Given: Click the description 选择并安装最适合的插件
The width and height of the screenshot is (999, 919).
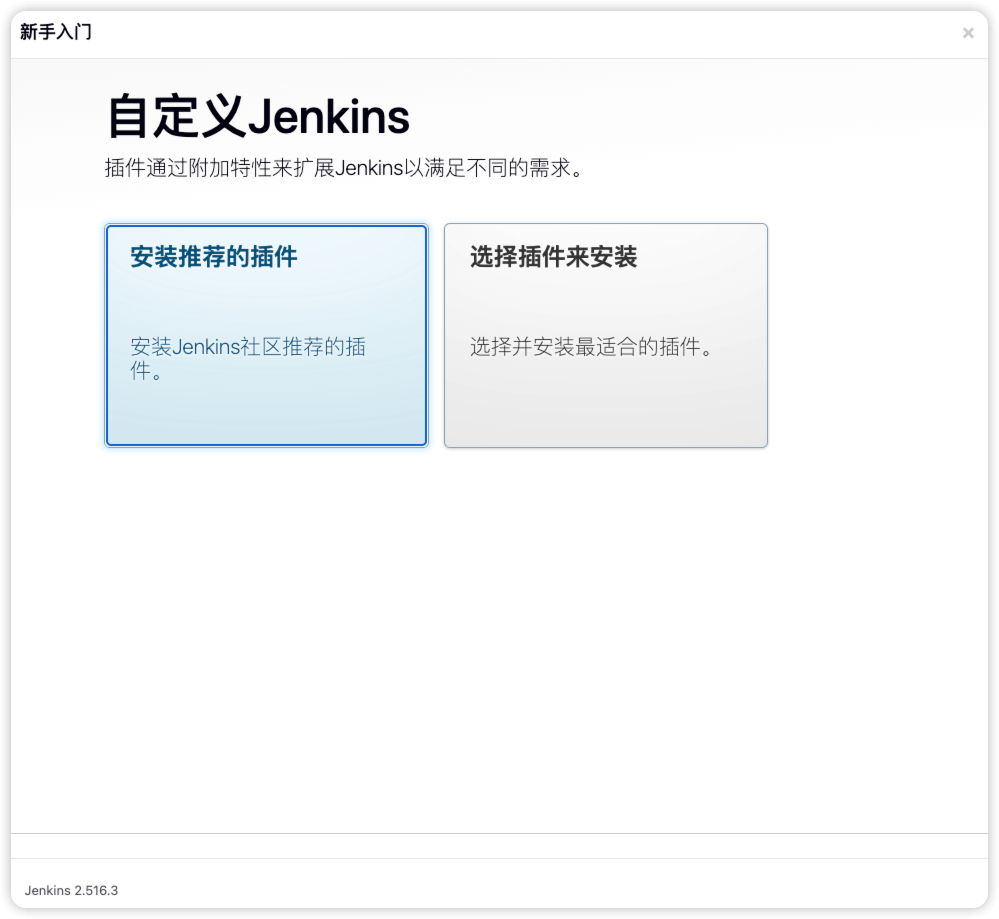Looking at the screenshot, I should [x=591, y=347].
